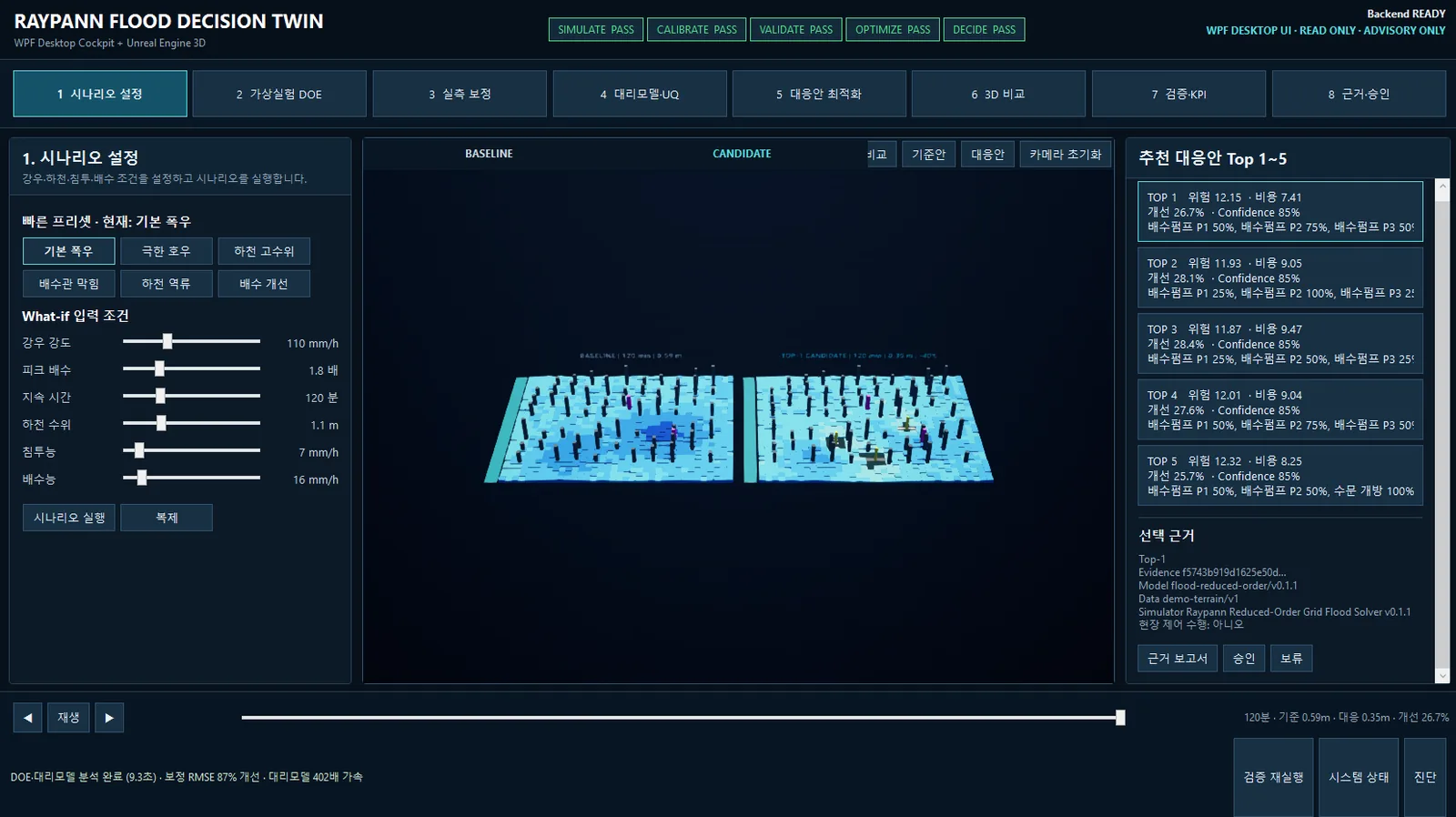Adjust the 침투능 slider handle
Image resolution: width=1456 pixels, height=817 pixels.
pyautogui.click(x=139, y=450)
